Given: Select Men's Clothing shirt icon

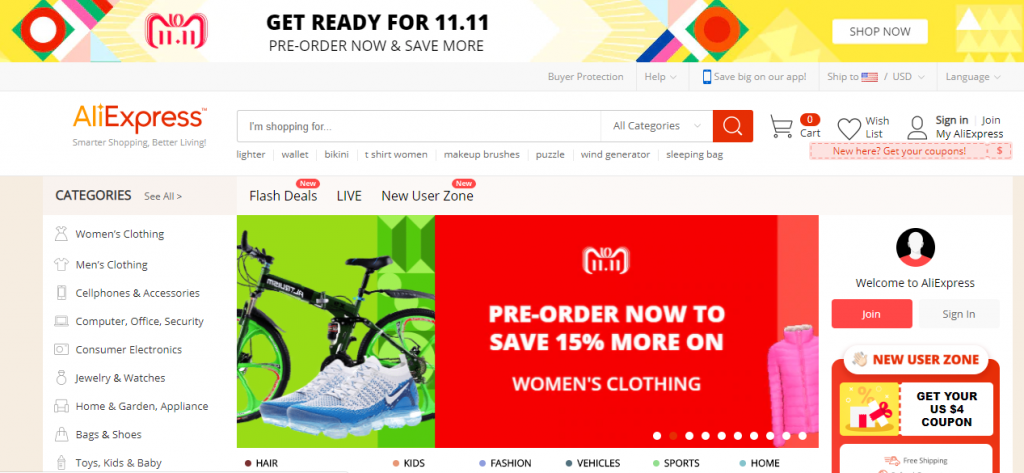Looking at the screenshot, I should (61, 265).
